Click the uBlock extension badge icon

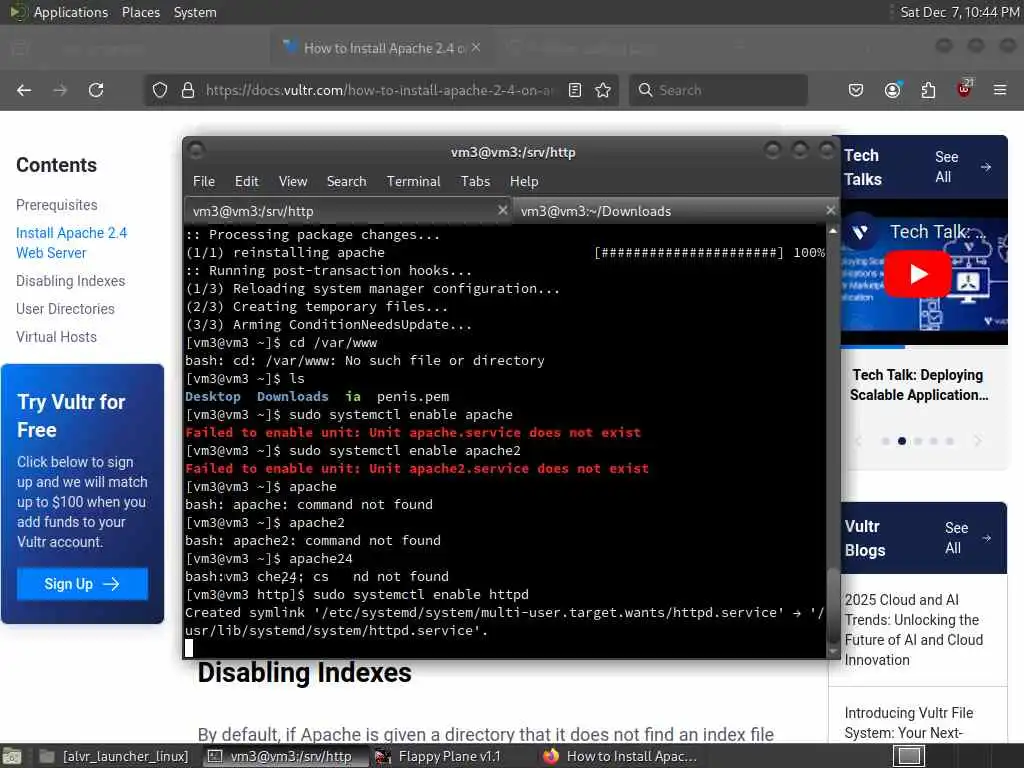(x=964, y=89)
